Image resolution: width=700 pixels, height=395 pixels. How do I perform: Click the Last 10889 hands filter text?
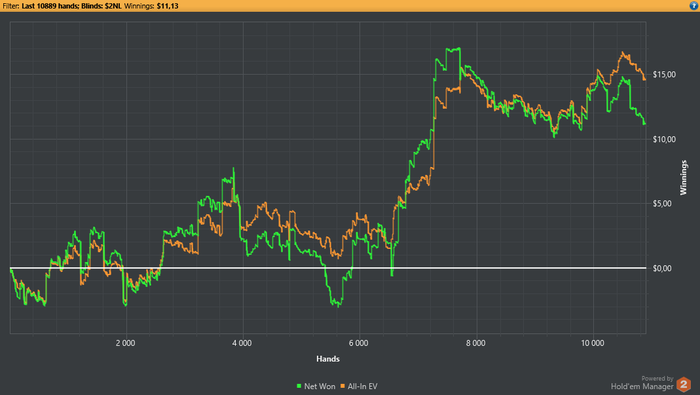tap(50, 6)
